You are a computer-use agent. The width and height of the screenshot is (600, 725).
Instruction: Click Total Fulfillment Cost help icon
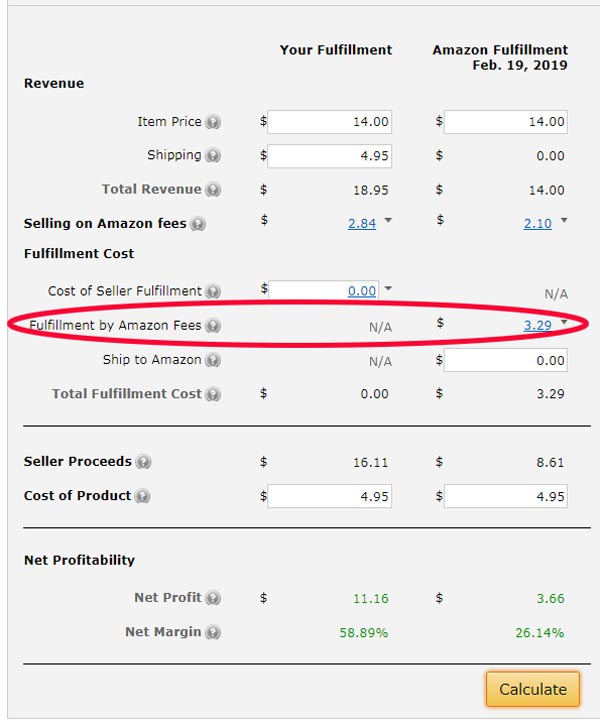pos(213,394)
